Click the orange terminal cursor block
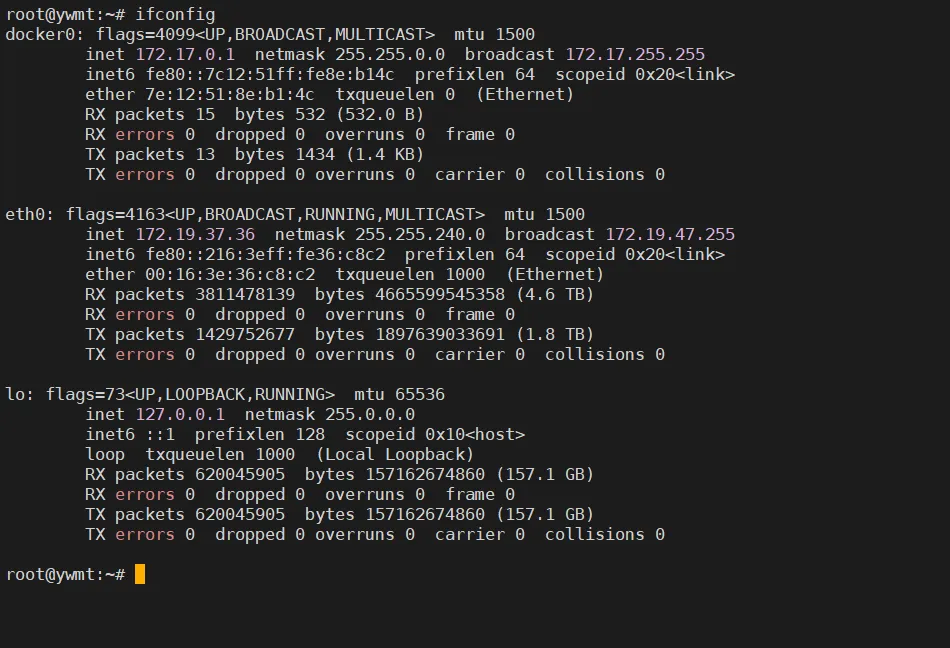 (140, 574)
